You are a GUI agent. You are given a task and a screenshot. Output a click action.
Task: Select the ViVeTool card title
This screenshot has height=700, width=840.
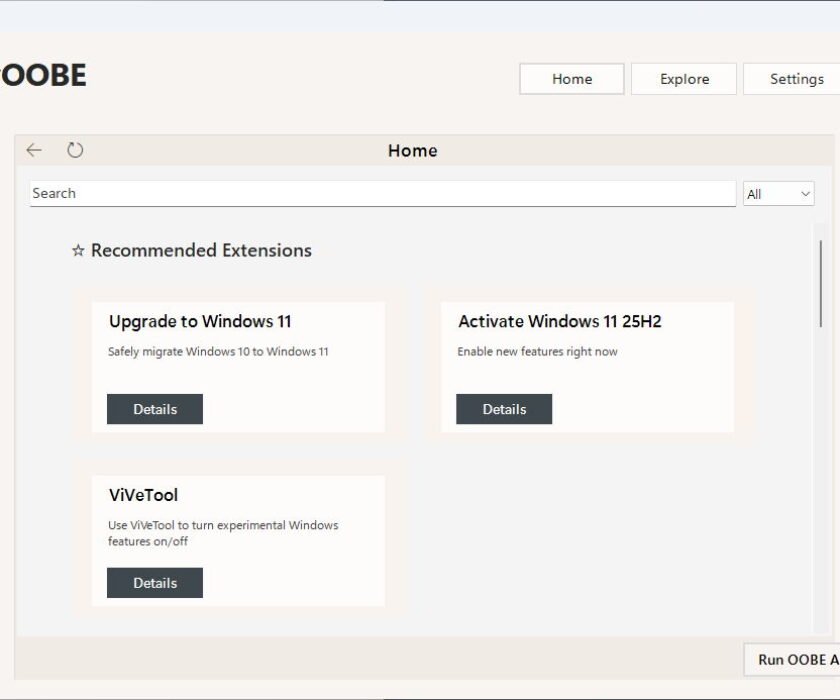tap(143, 495)
